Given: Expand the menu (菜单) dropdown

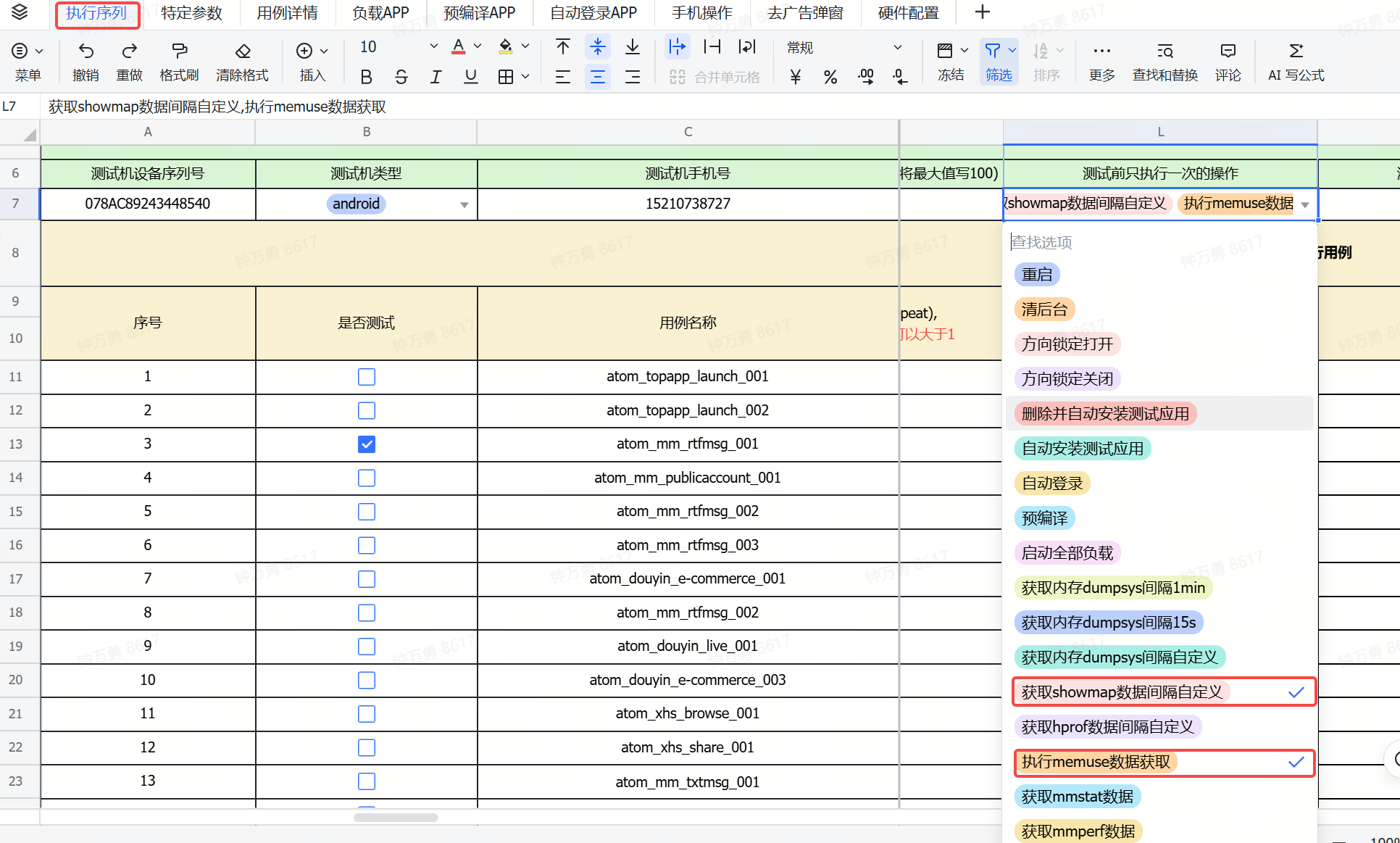Looking at the screenshot, I should pyautogui.click(x=39, y=51).
